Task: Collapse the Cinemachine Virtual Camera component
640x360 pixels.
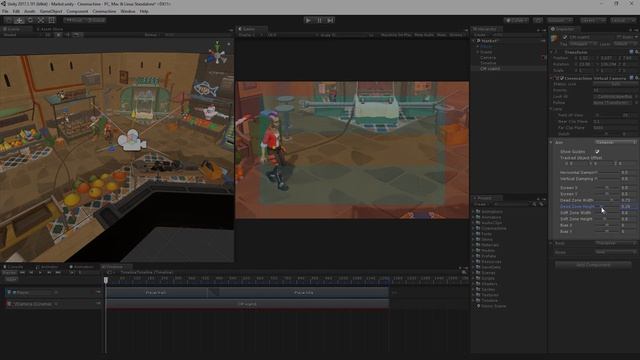Action: coord(551,78)
